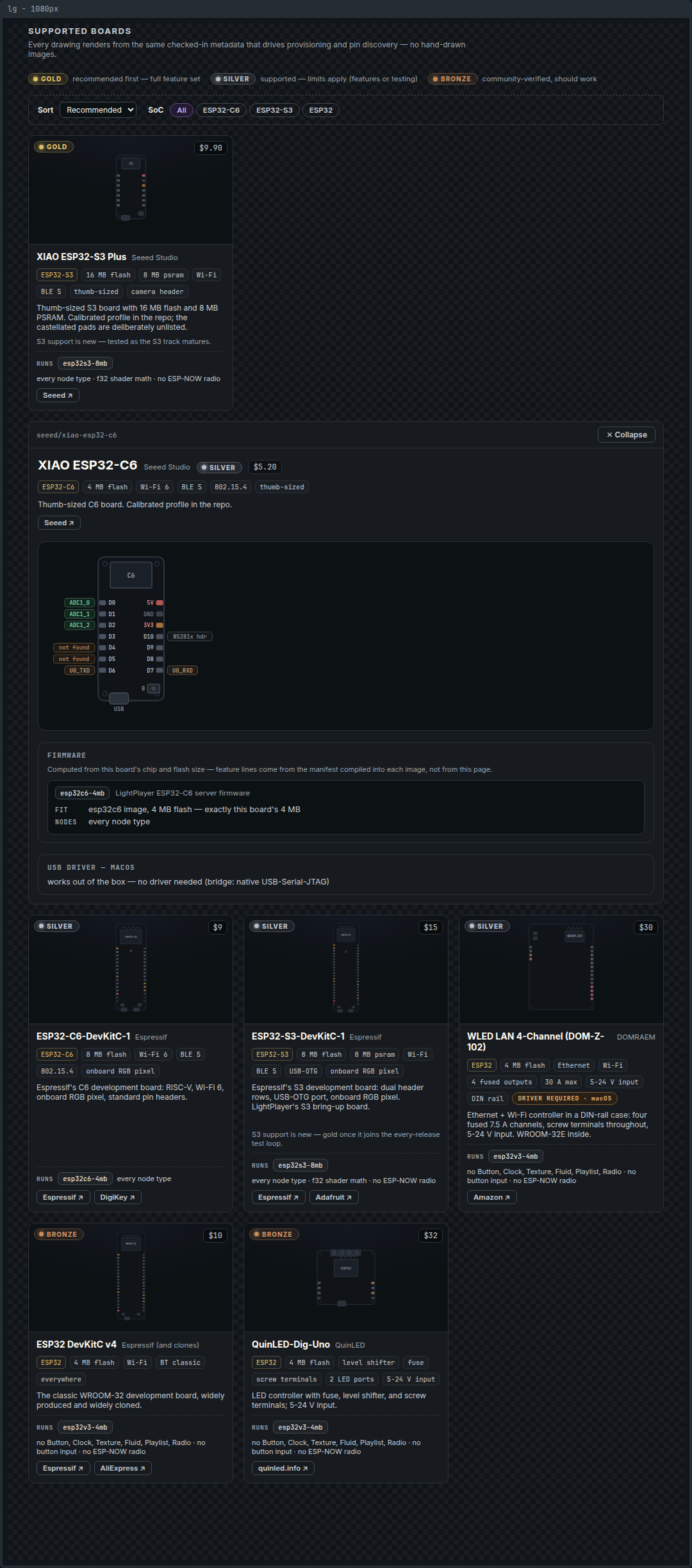Filter boards by plain ESP32 chip

(x=320, y=110)
